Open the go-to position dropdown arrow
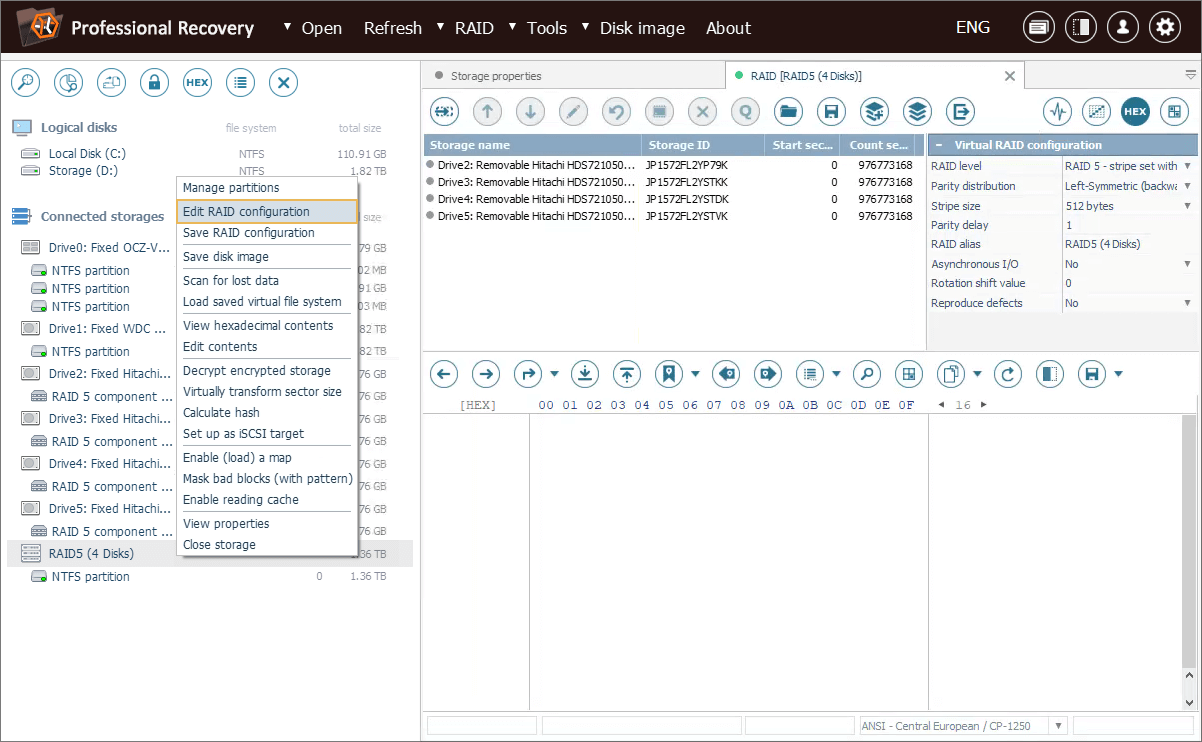Screen dimensions: 1202x742 (x=555, y=374)
